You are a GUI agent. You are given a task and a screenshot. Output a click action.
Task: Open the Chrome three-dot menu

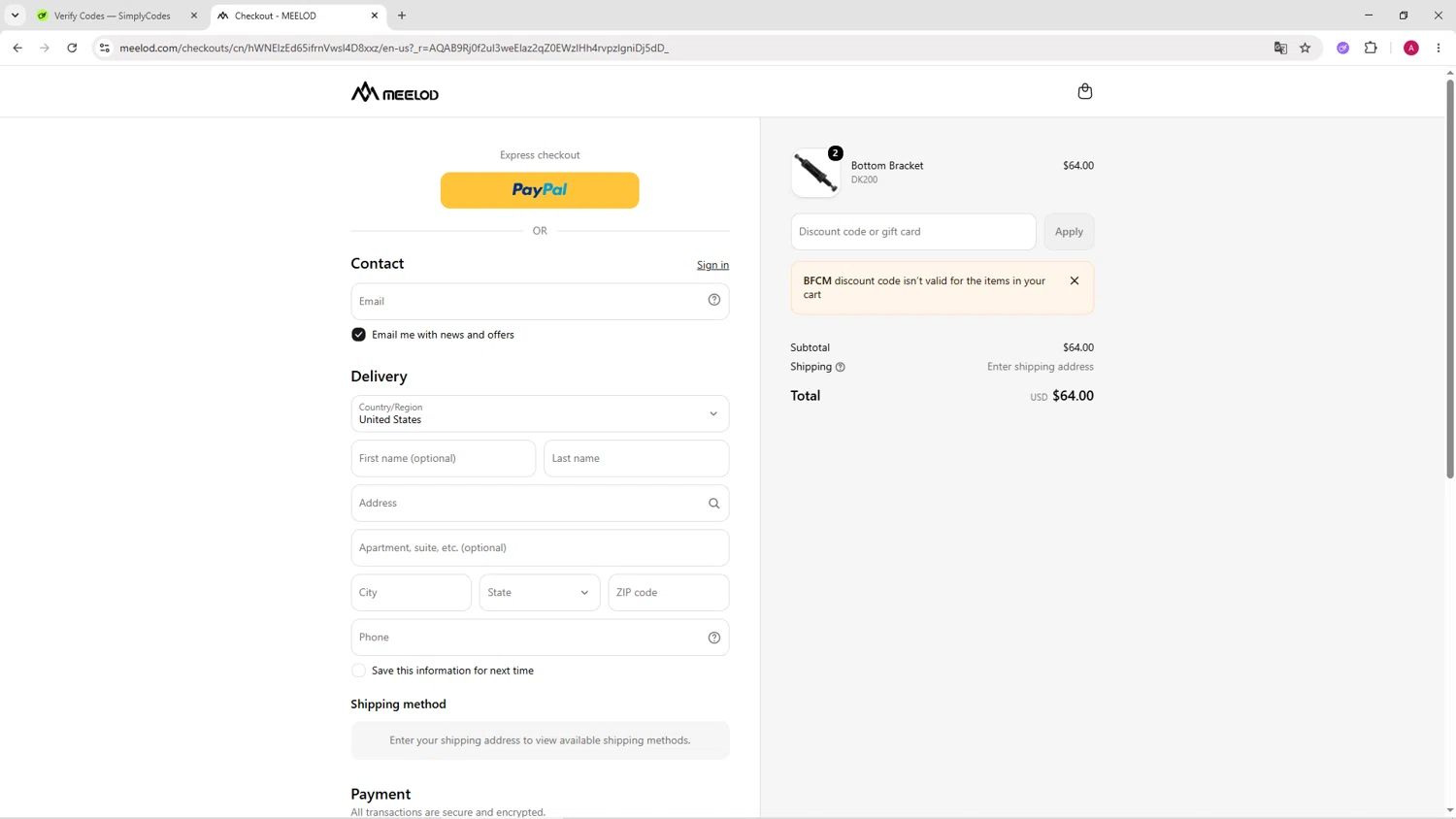tap(1439, 48)
